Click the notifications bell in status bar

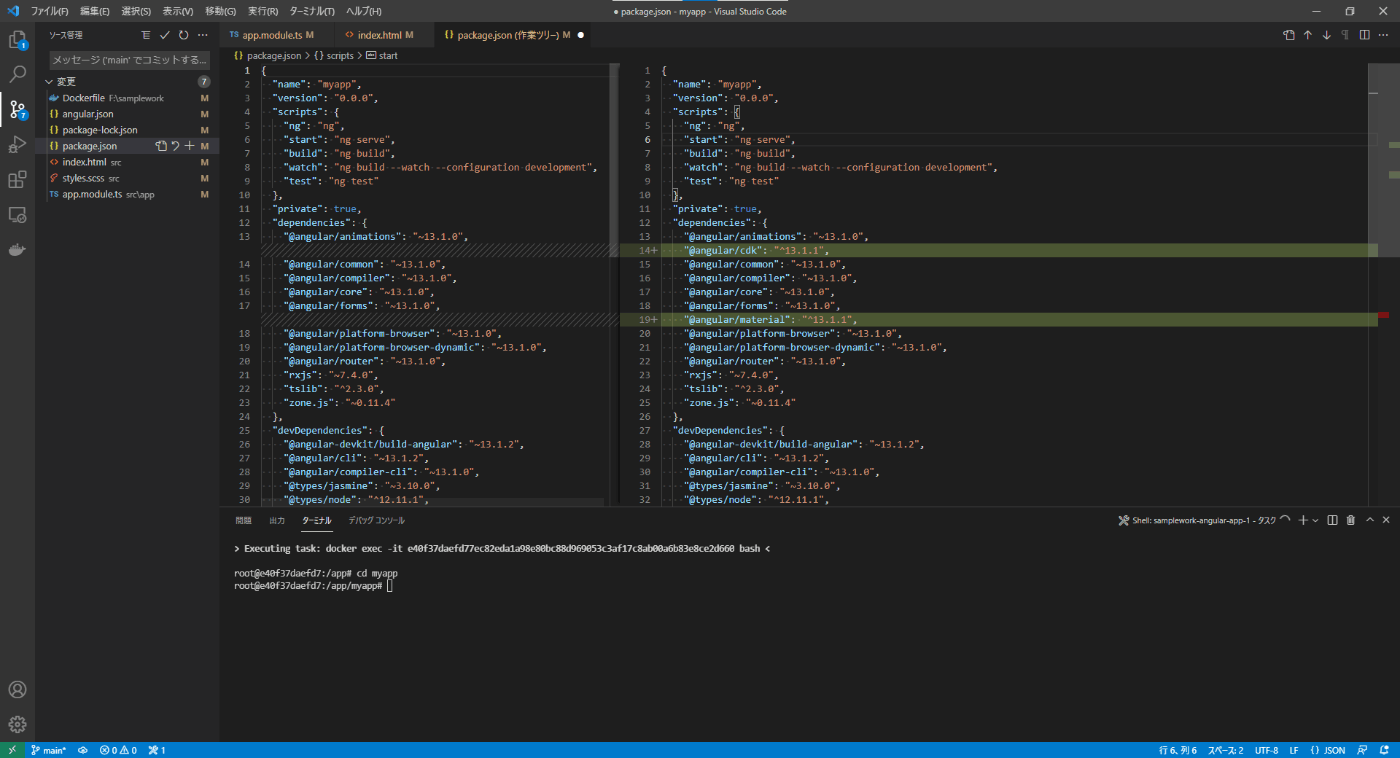(x=1386, y=750)
